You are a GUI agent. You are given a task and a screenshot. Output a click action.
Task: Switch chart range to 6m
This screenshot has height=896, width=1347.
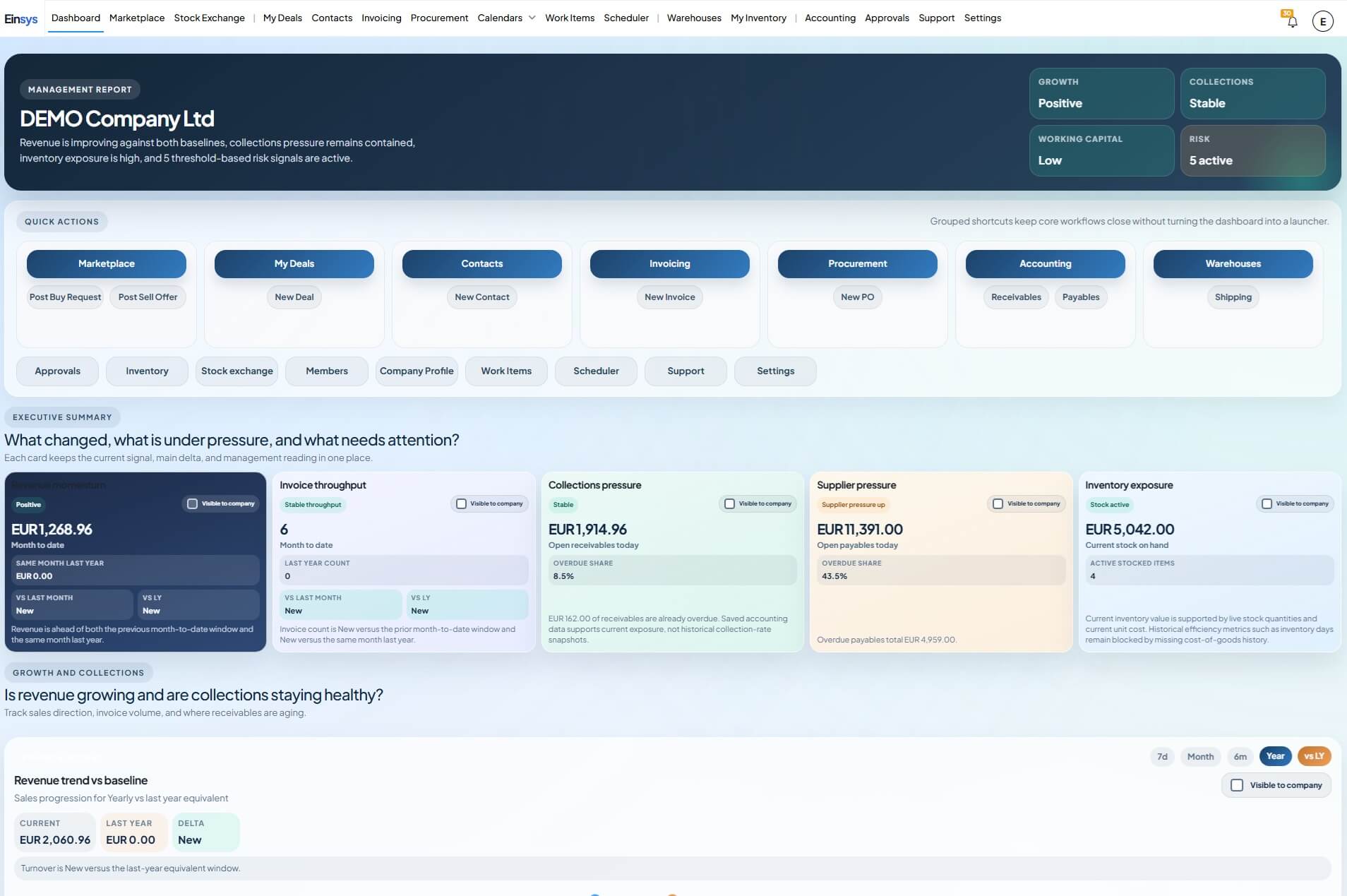1240,756
